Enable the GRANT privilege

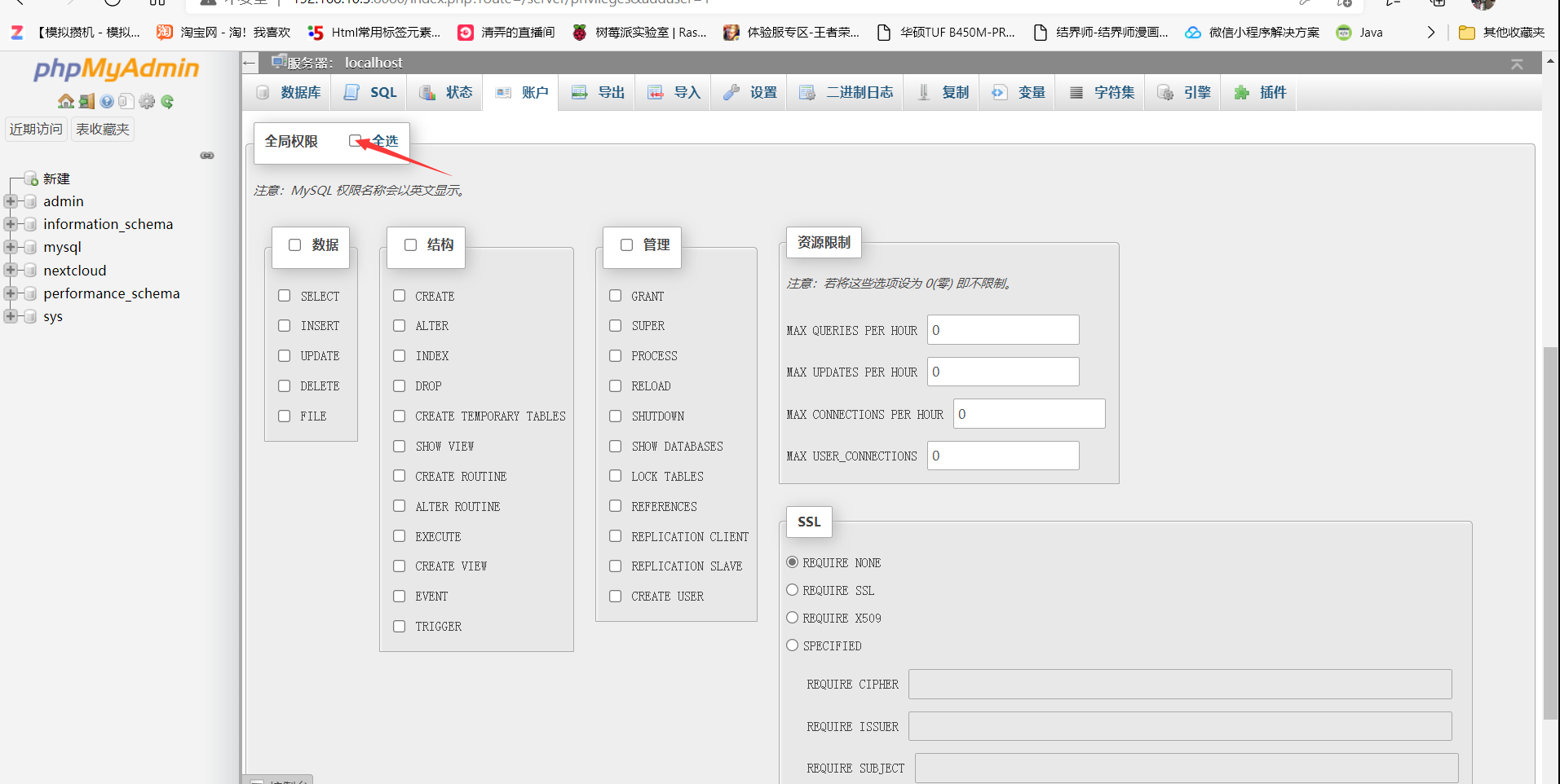pos(615,296)
